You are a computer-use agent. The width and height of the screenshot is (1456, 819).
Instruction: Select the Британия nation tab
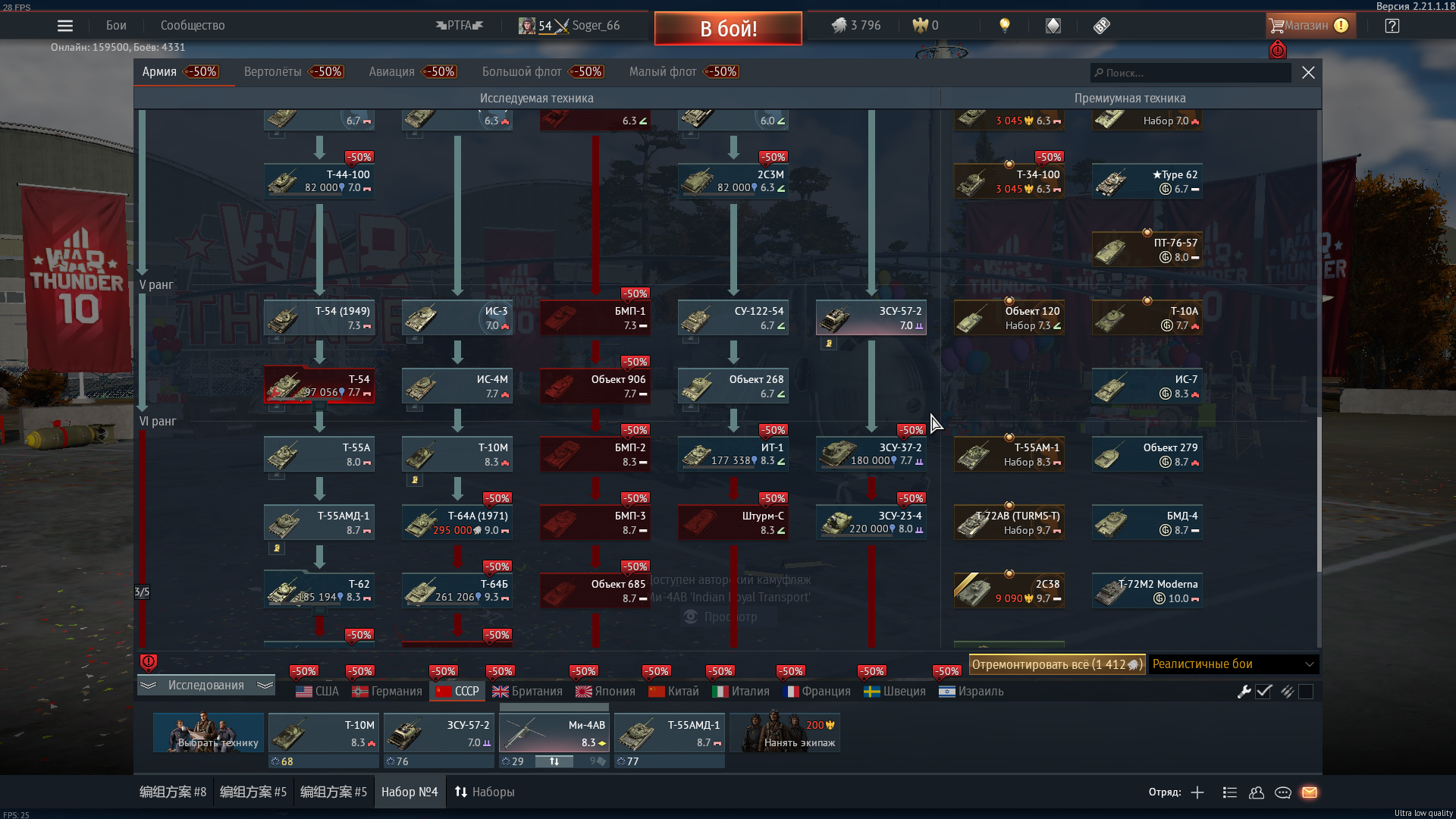527,692
